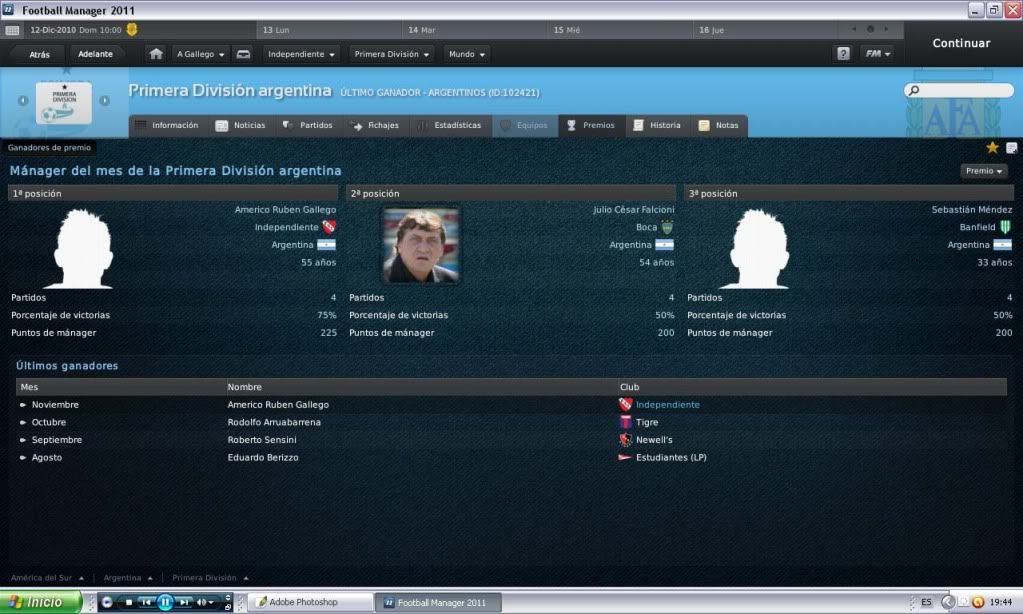Open the Primera División dropdown menu
The height and width of the screenshot is (614, 1023).
coord(391,54)
